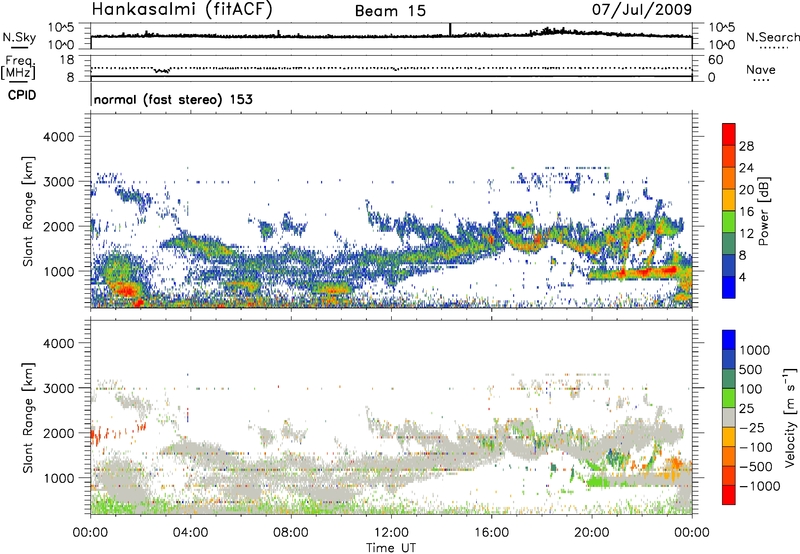Click 'Slant Range [km]' label of velocity panel
Image resolution: width=800 pixels, height=554 pixels.
tap(28, 417)
